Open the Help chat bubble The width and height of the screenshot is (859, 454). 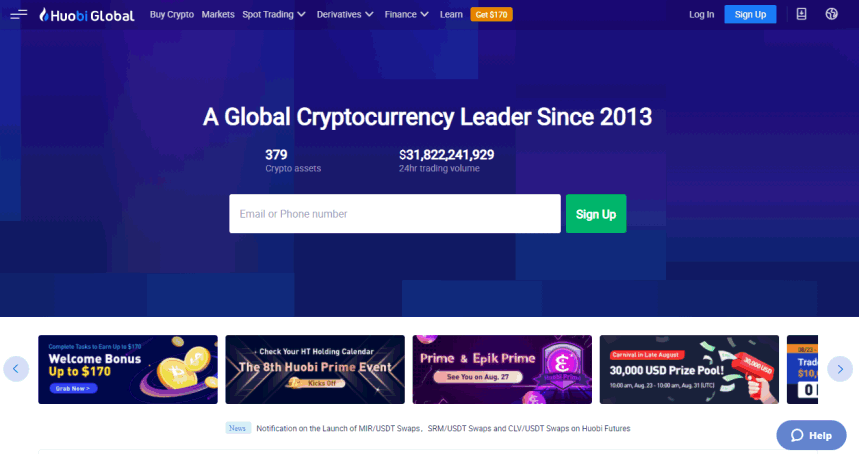[x=811, y=435]
